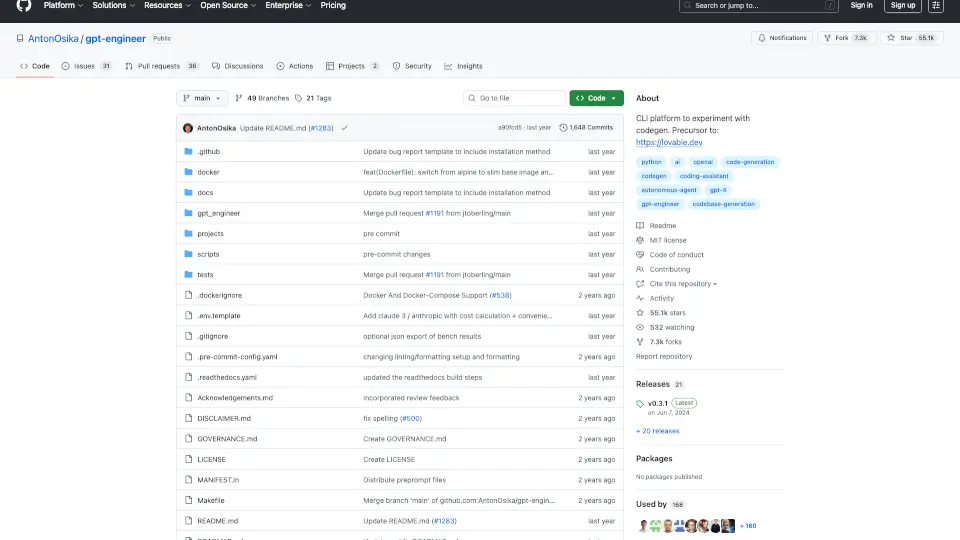Image resolution: width=960 pixels, height=540 pixels.
Task: Open the Notifications bell button
Action: pos(781,38)
